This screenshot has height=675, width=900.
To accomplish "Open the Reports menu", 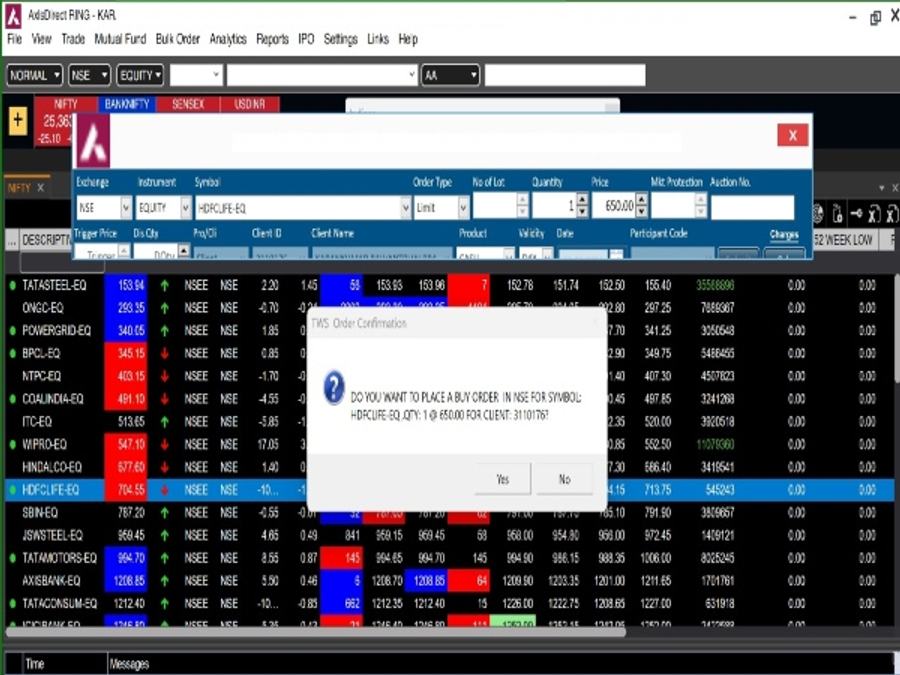I will coord(273,39).
